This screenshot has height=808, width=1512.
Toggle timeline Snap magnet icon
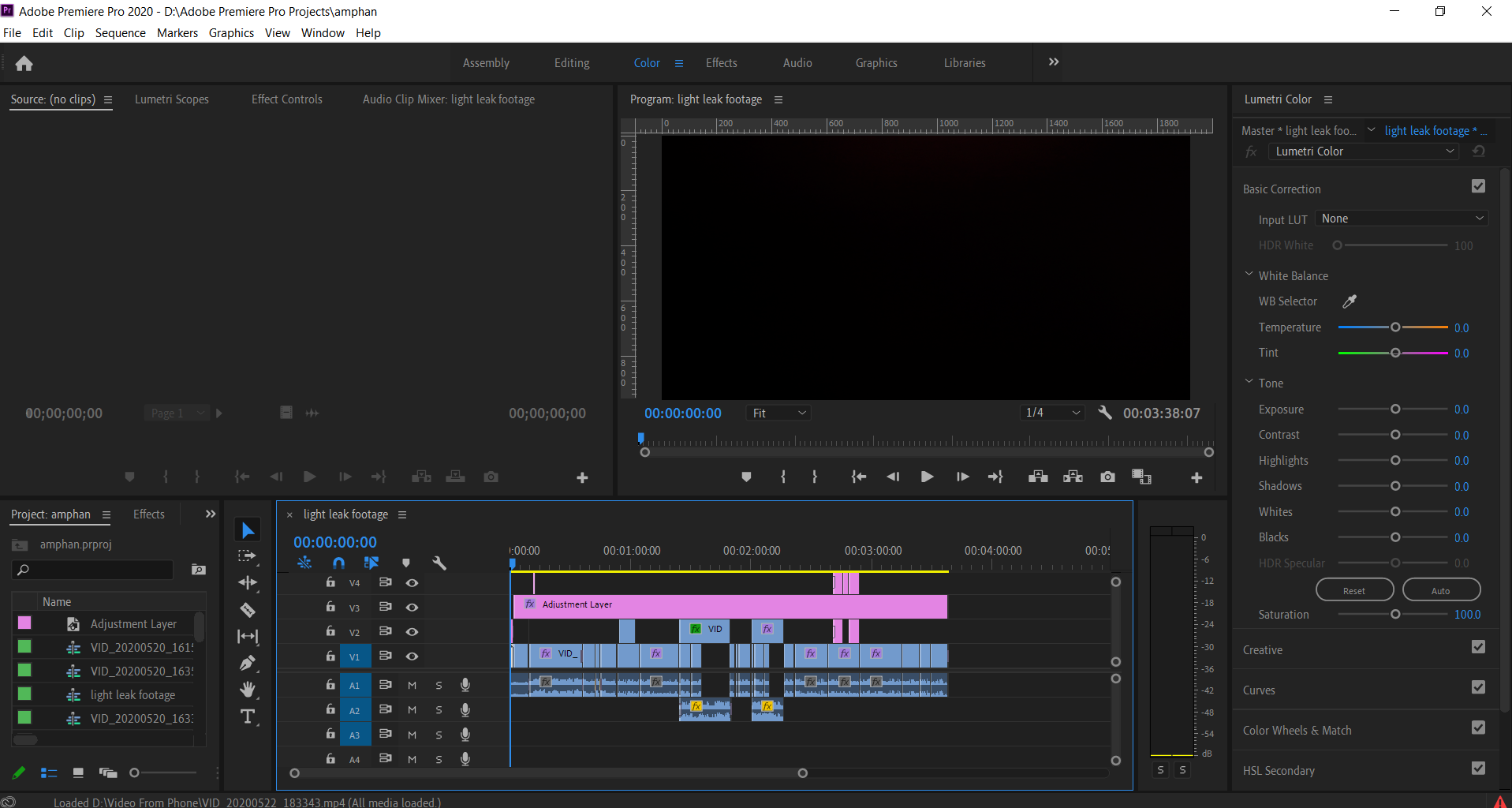tap(338, 563)
